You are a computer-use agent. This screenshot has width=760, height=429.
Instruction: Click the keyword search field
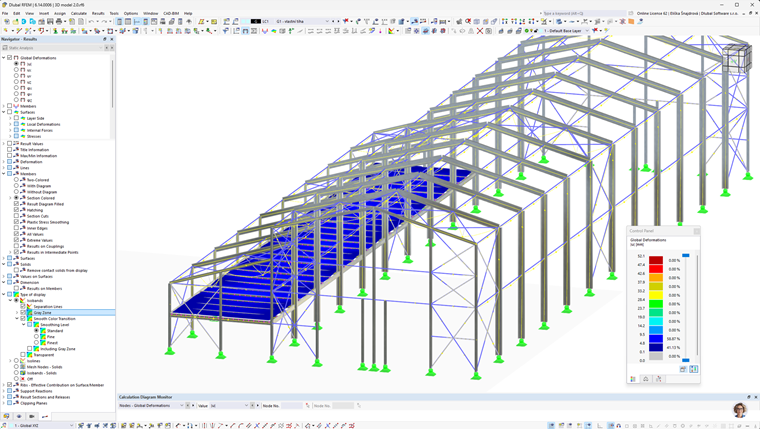[x=582, y=14]
